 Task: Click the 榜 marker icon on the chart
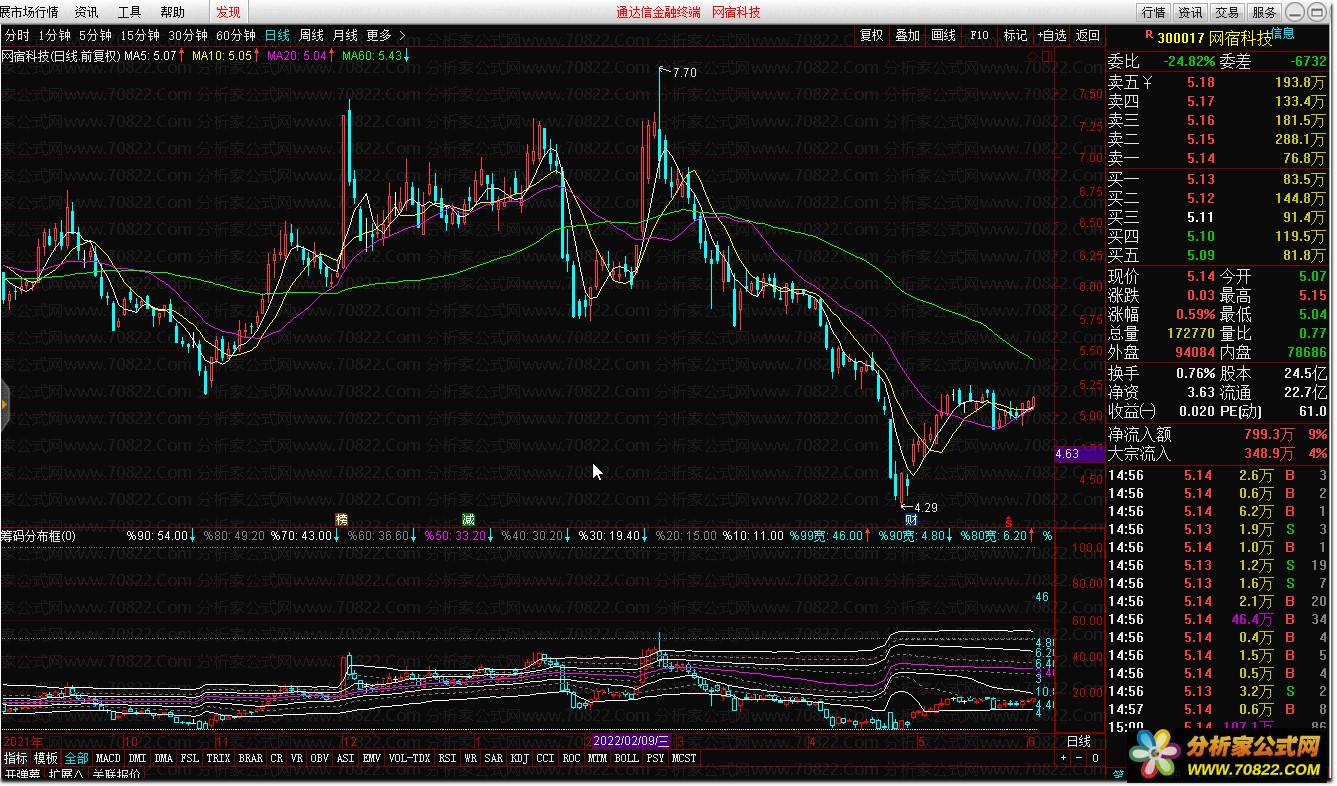[342, 519]
